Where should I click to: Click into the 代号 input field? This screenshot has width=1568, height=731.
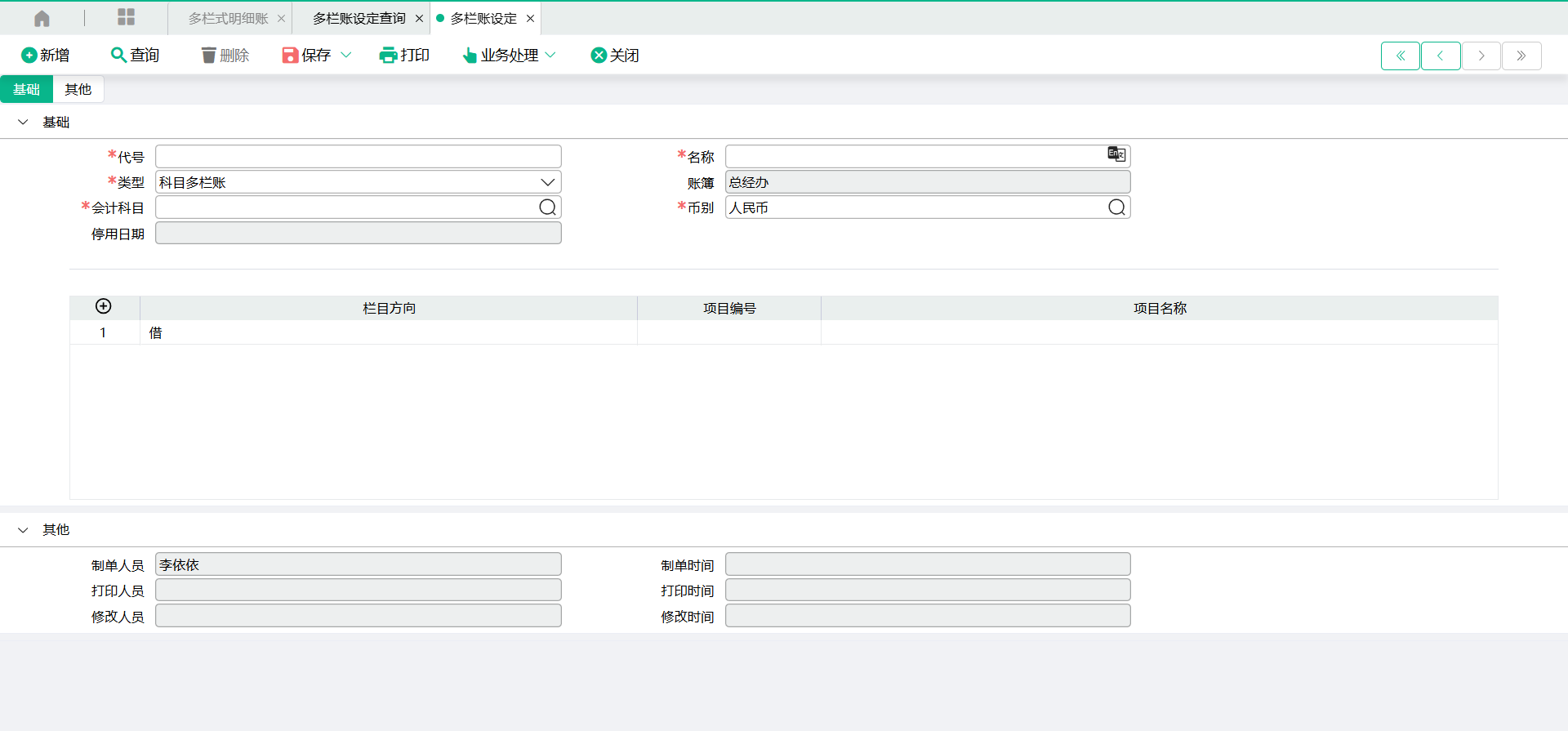[x=358, y=156]
